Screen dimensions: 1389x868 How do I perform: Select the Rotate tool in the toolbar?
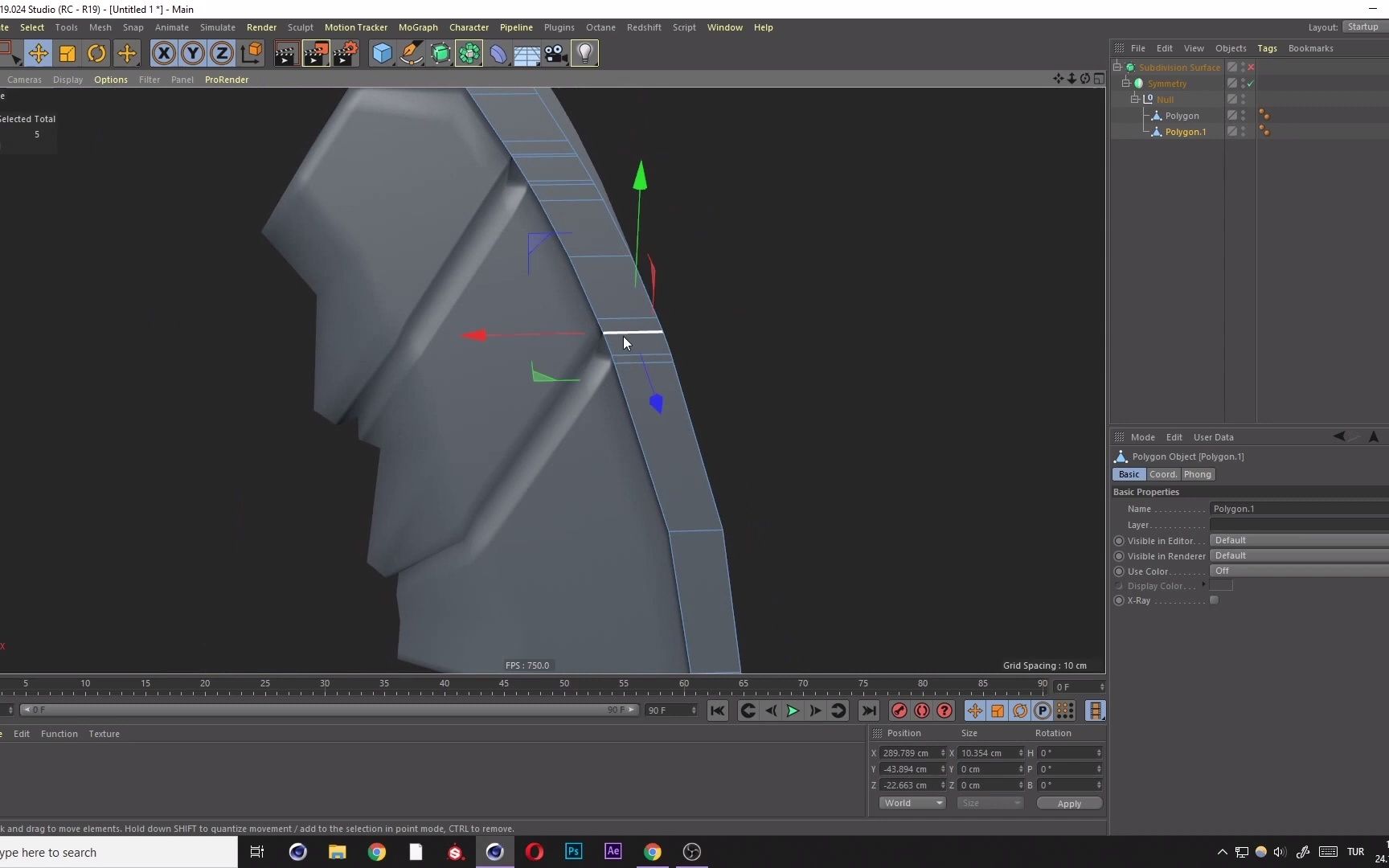tap(96, 53)
